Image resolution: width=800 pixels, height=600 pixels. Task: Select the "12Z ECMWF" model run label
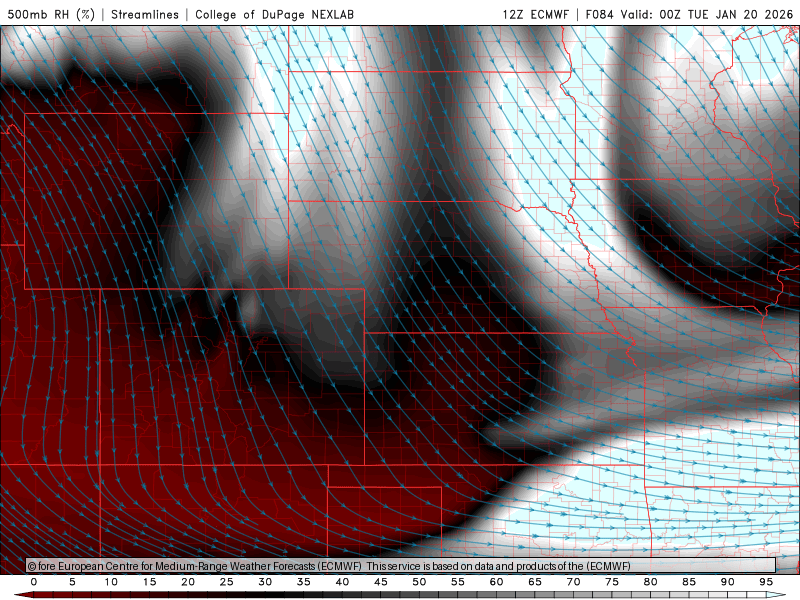(x=535, y=14)
